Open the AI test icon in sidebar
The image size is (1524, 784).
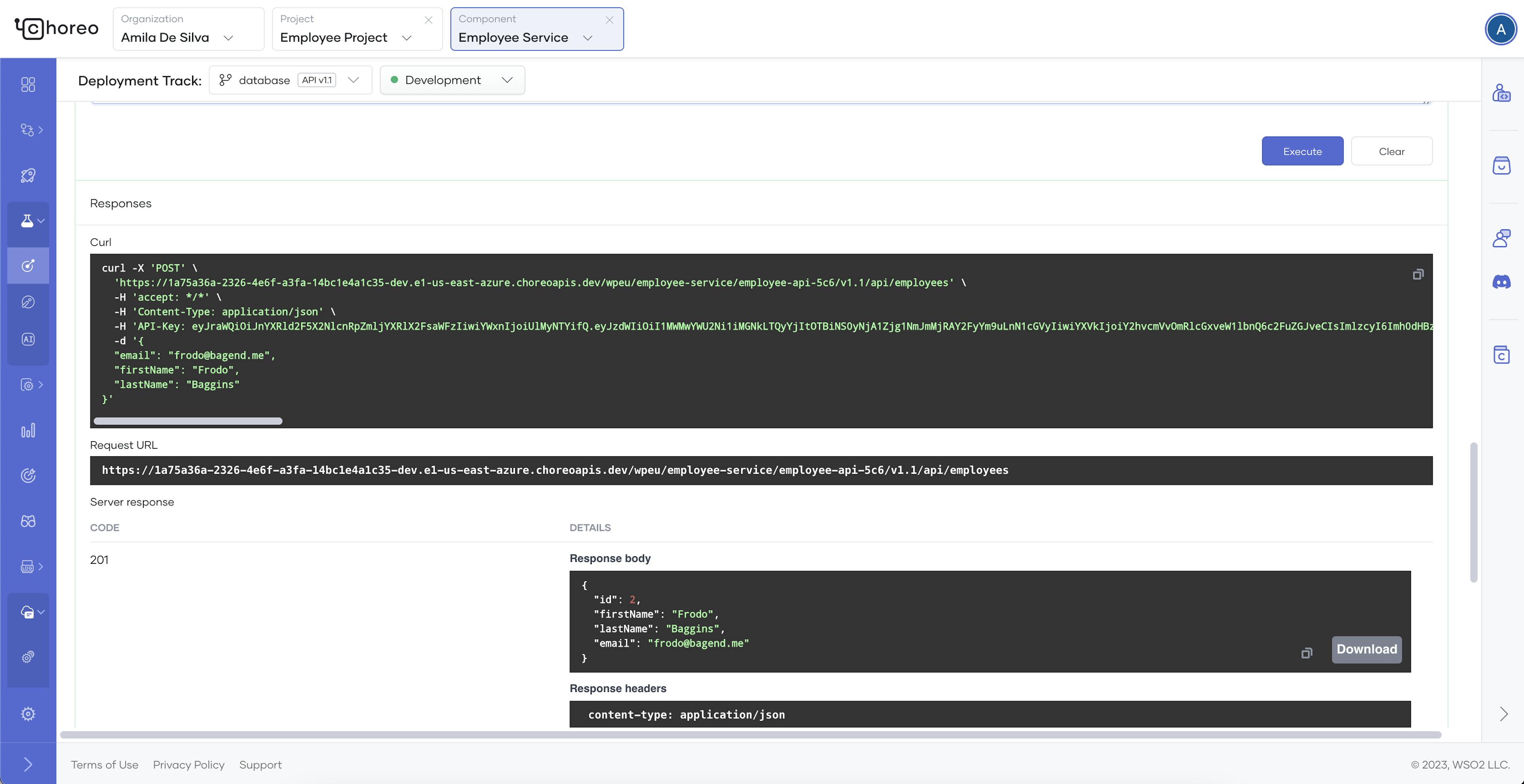[28, 339]
